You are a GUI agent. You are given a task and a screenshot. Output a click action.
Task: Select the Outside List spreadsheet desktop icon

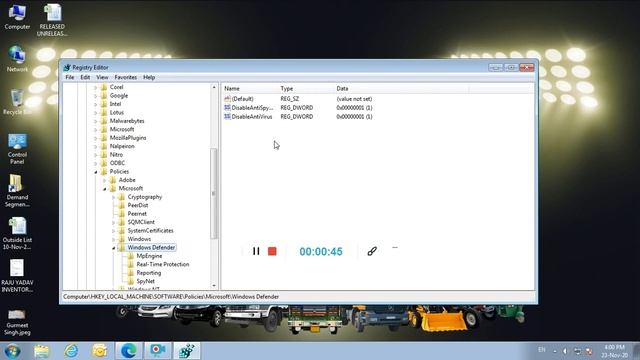point(17,233)
